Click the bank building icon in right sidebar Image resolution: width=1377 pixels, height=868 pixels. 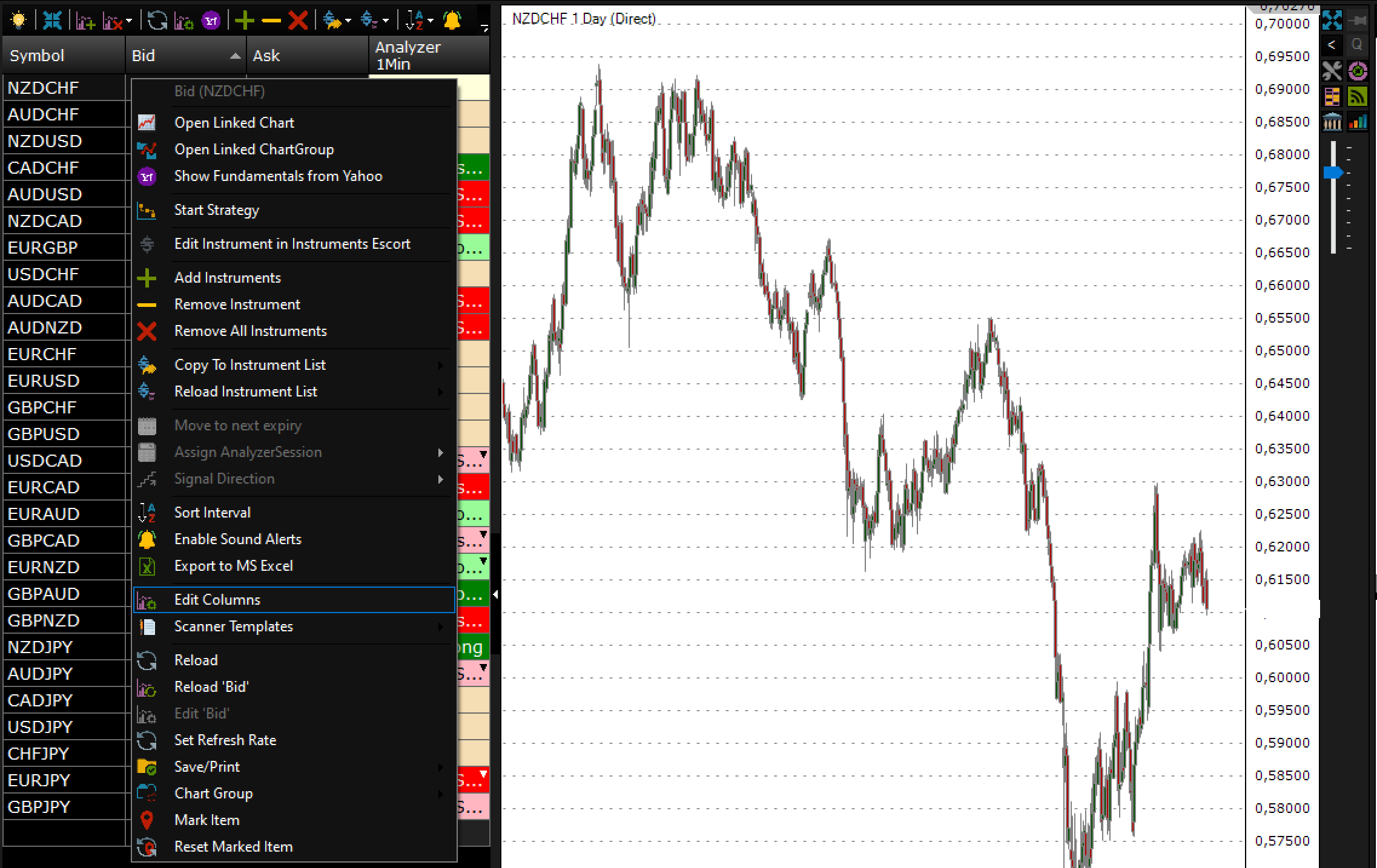(1332, 122)
